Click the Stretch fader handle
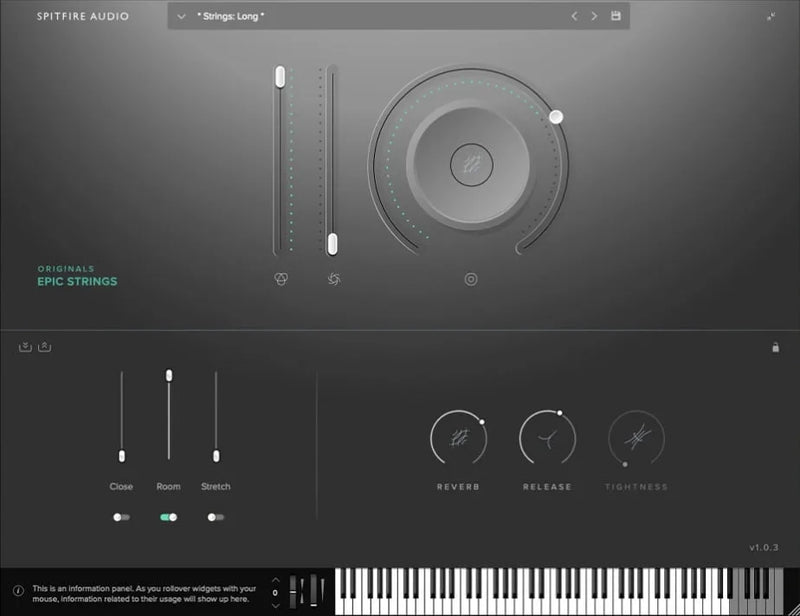 [x=216, y=456]
